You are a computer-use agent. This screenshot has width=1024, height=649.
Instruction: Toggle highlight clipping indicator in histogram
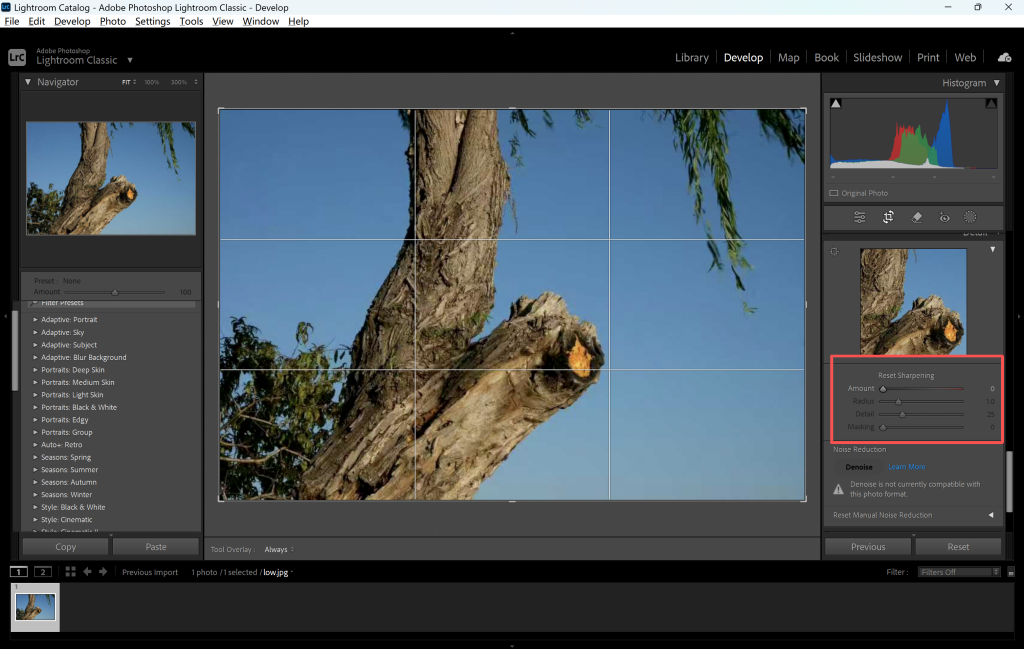click(991, 103)
